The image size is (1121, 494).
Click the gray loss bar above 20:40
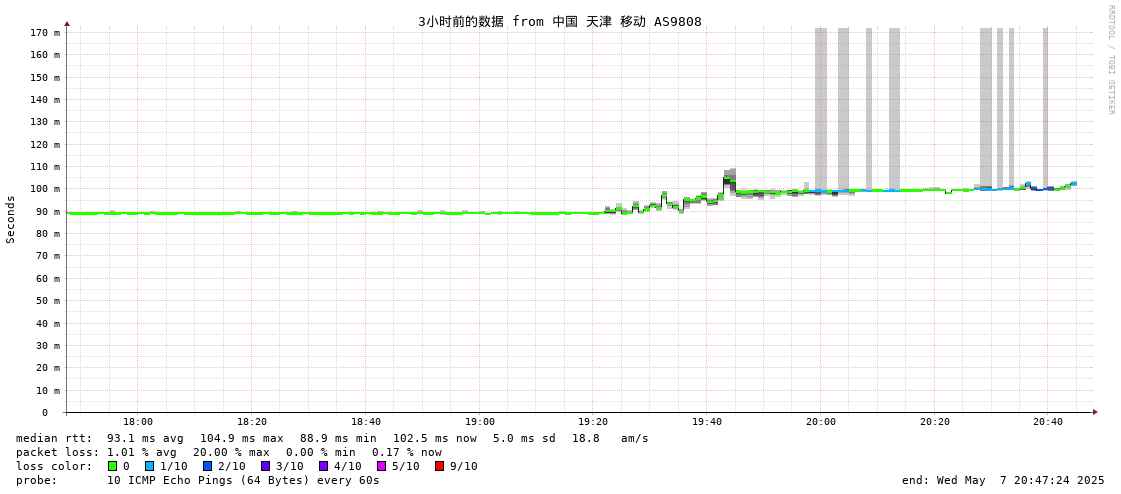pyautogui.click(x=1045, y=107)
